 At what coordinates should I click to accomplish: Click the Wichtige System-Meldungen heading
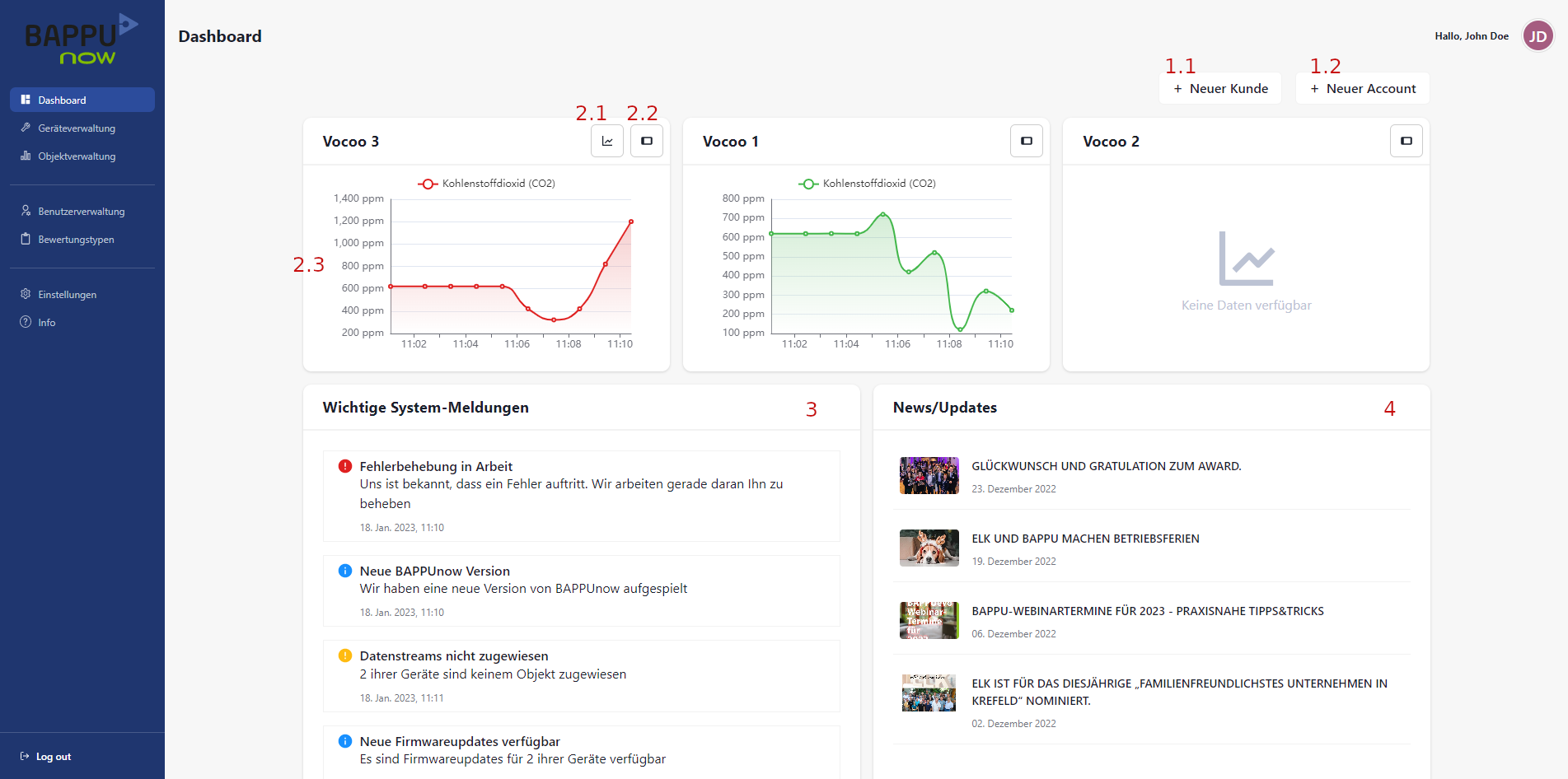[425, 408]
